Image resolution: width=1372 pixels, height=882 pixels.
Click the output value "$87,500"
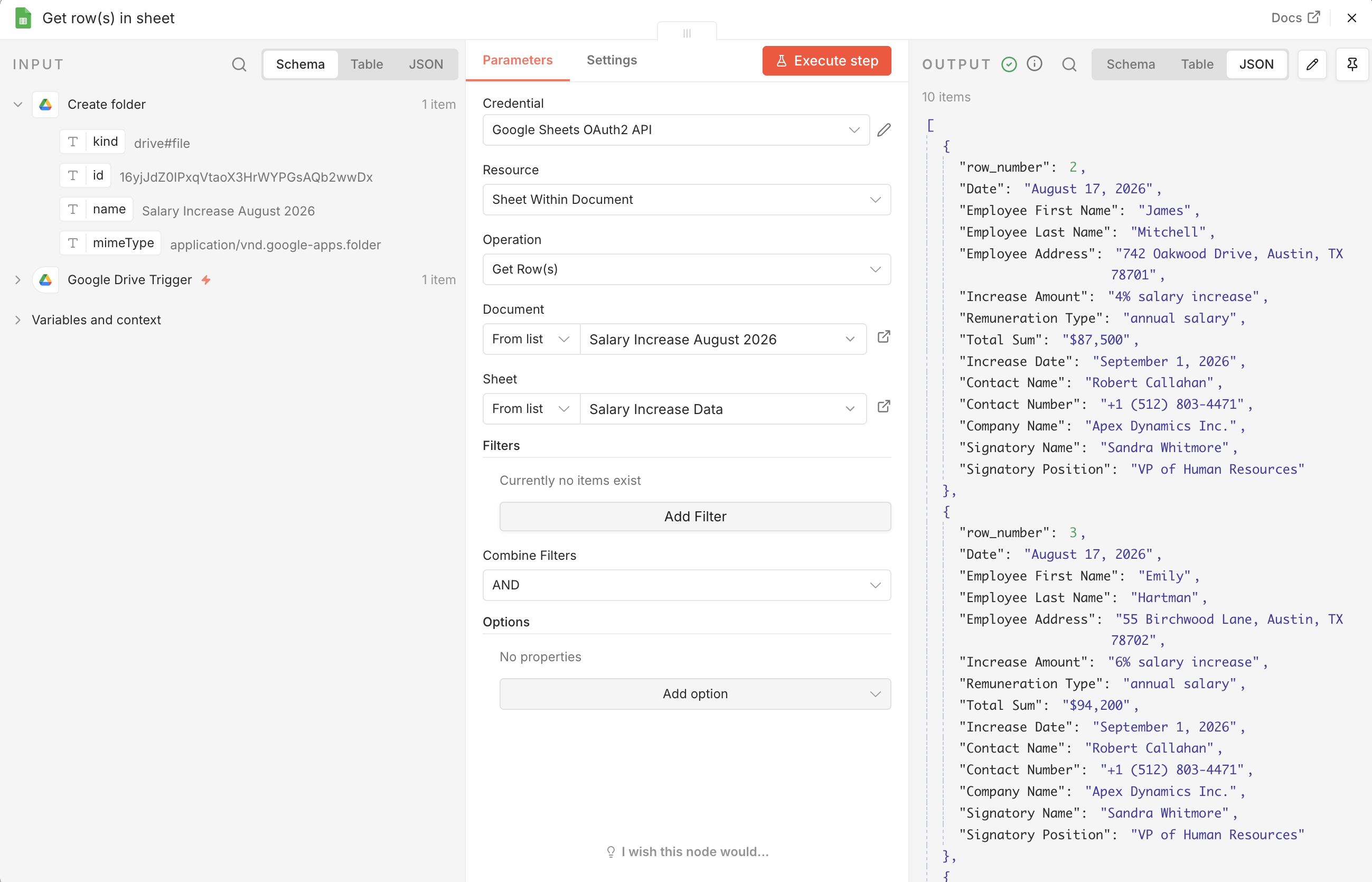tap(1096, 340)
